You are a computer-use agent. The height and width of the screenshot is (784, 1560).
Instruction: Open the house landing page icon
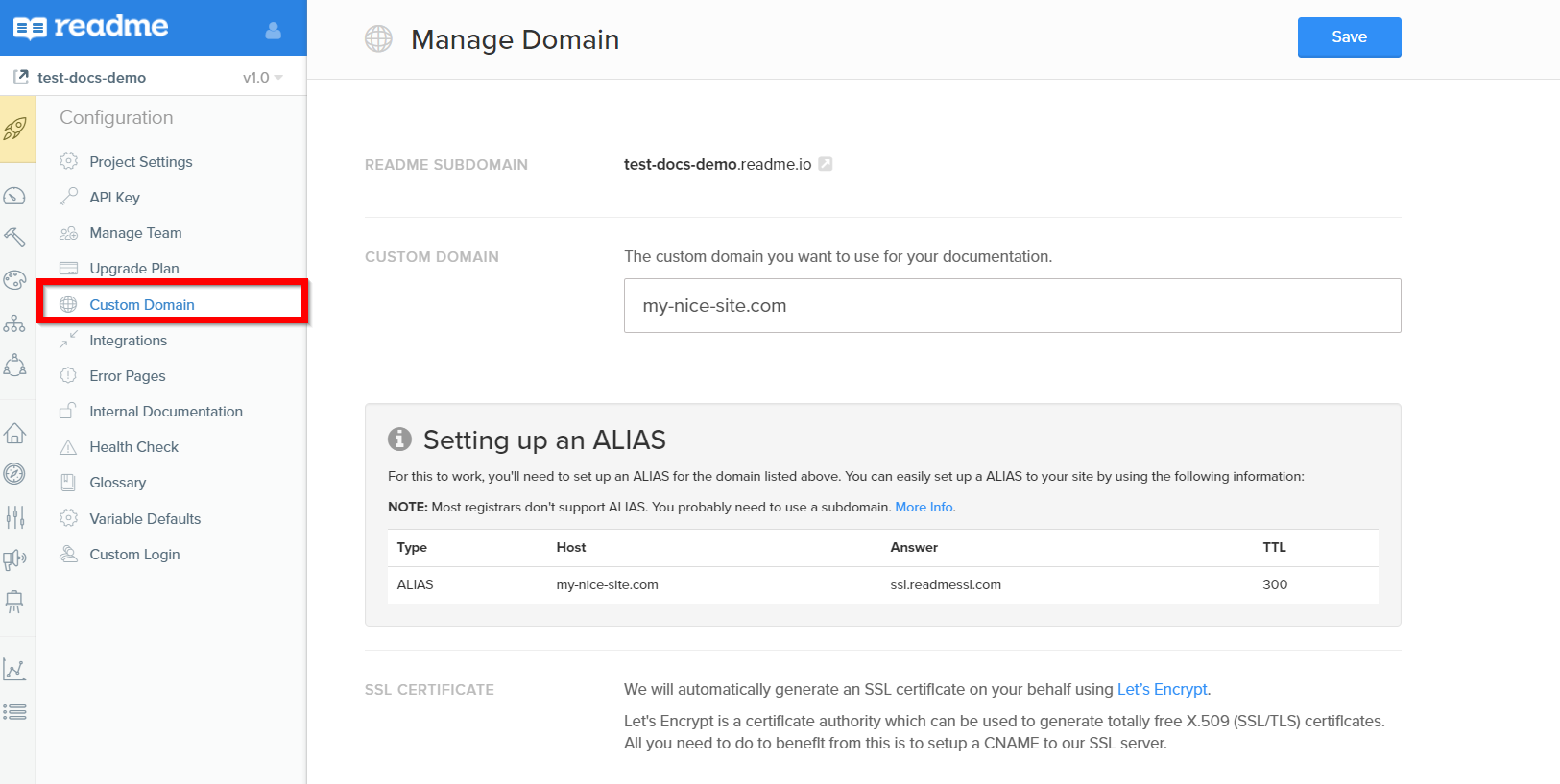[14, 434]
